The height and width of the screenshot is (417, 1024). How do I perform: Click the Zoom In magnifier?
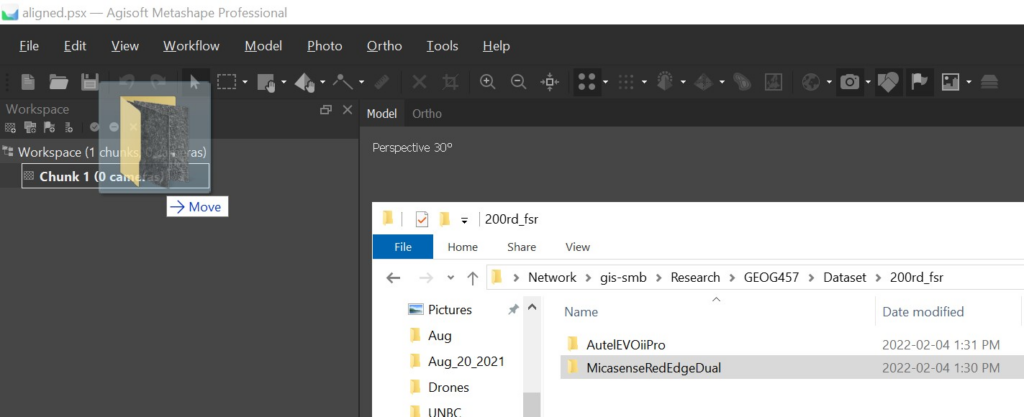point(487,82)
